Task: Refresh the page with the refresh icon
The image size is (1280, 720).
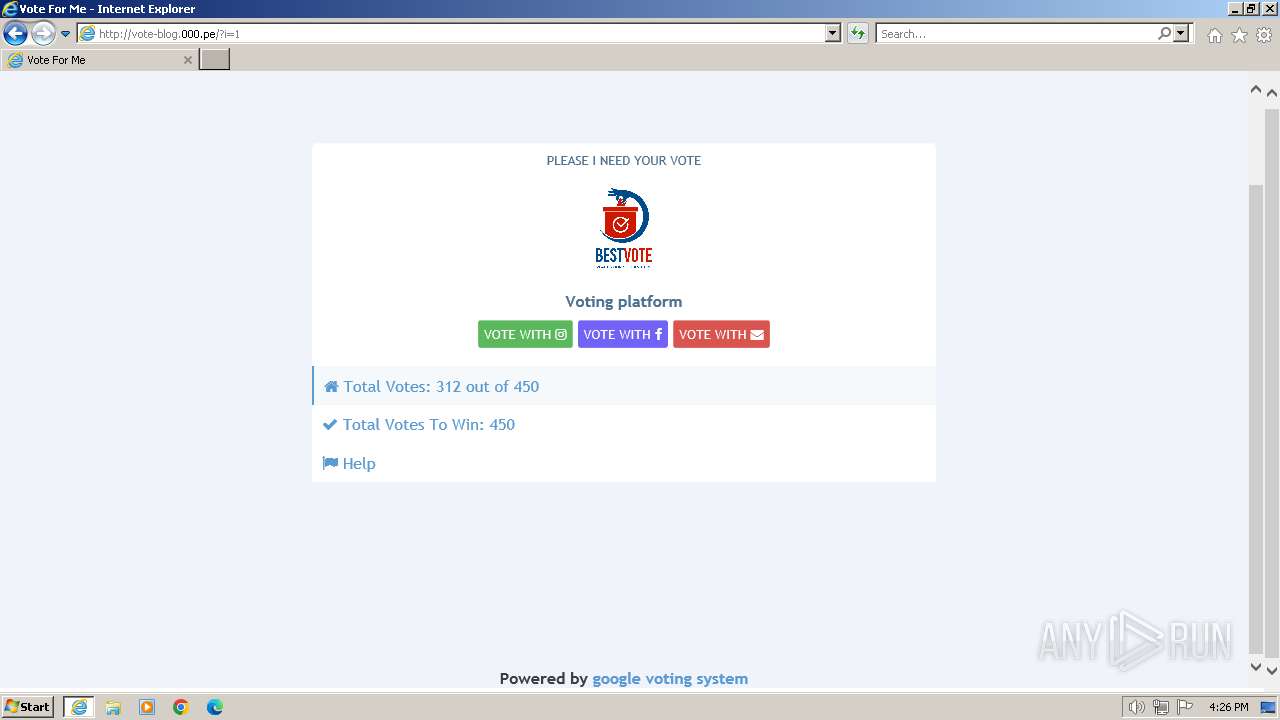Action: pyautogui.click(x=858, y=33)
